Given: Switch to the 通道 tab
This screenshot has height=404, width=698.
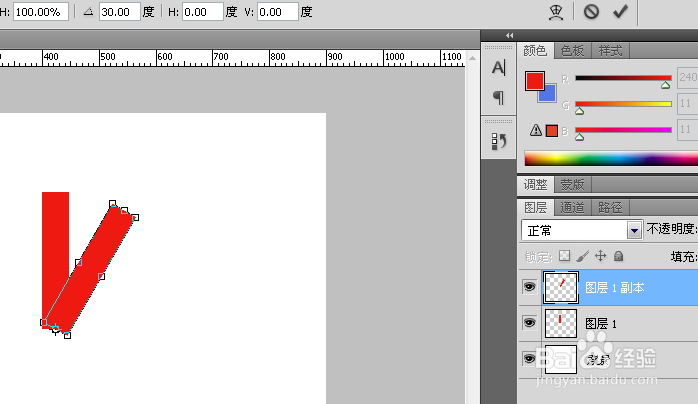Looking at the screenshot, I should tap(572, 207).
